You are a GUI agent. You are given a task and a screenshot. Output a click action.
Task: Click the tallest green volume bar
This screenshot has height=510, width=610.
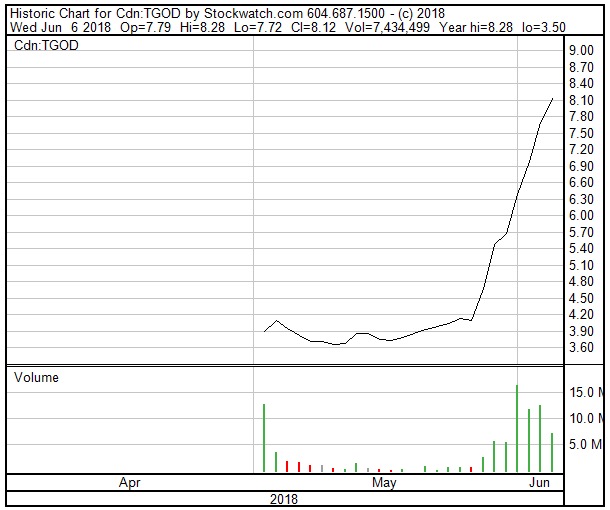(517, 428)
